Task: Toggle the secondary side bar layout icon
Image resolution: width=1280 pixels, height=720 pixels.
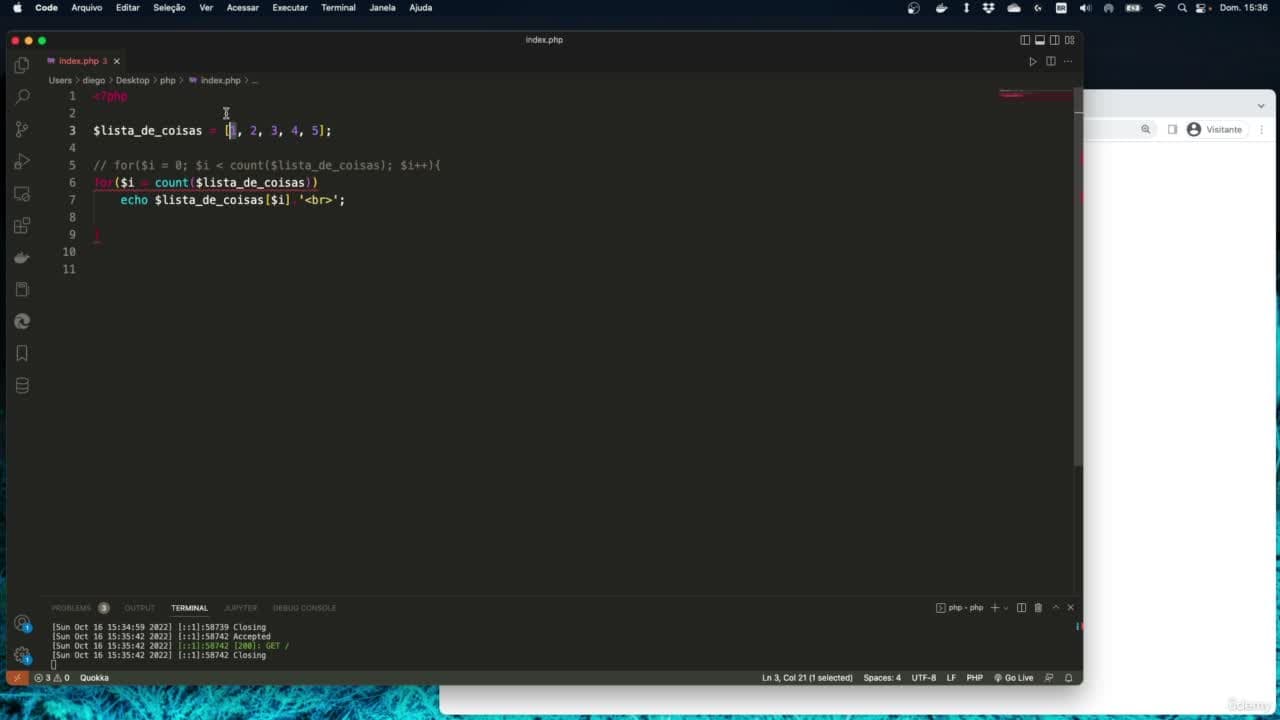Action: [x=1055, y=40]
